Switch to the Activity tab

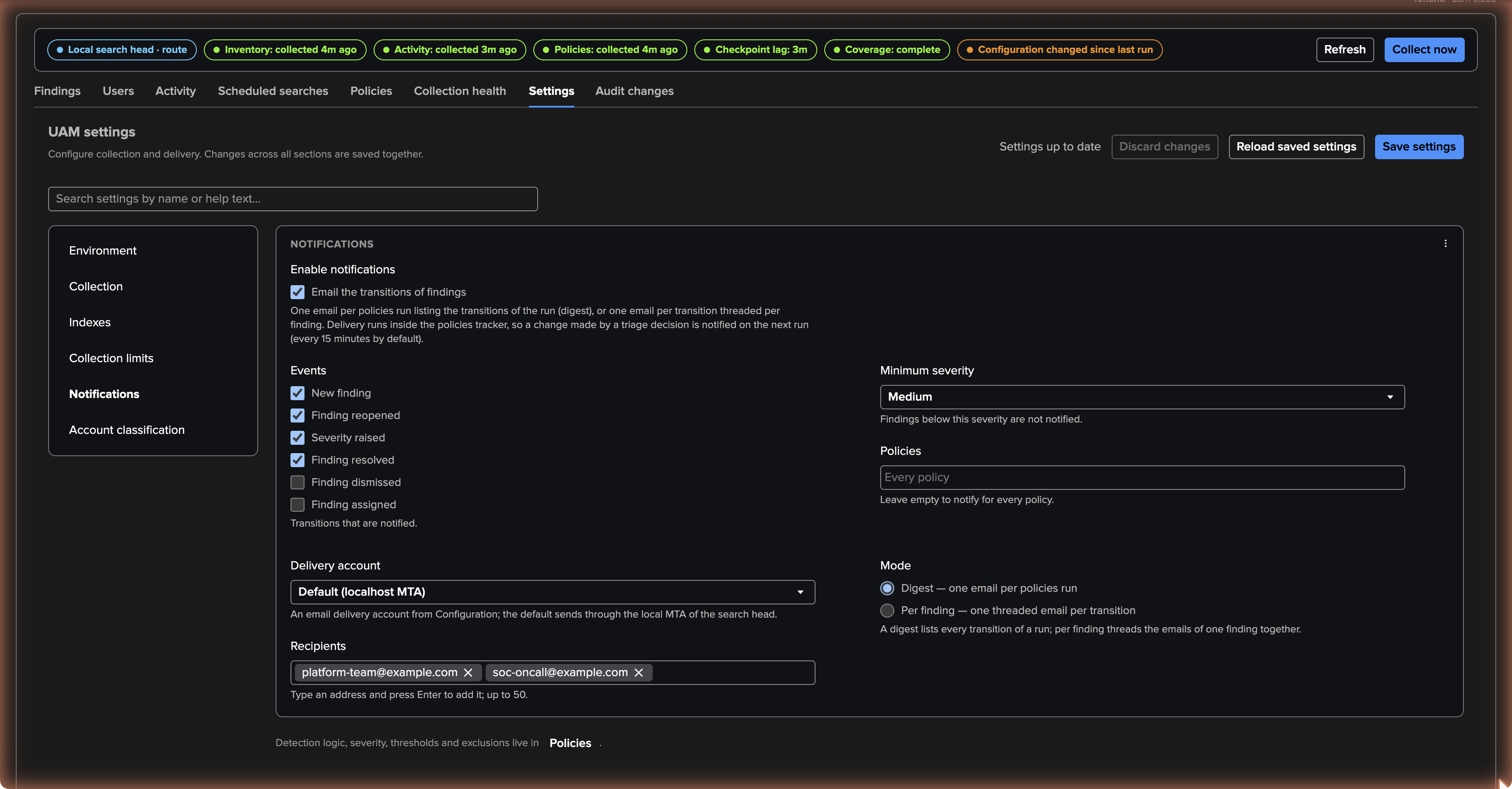pos(175,91)
